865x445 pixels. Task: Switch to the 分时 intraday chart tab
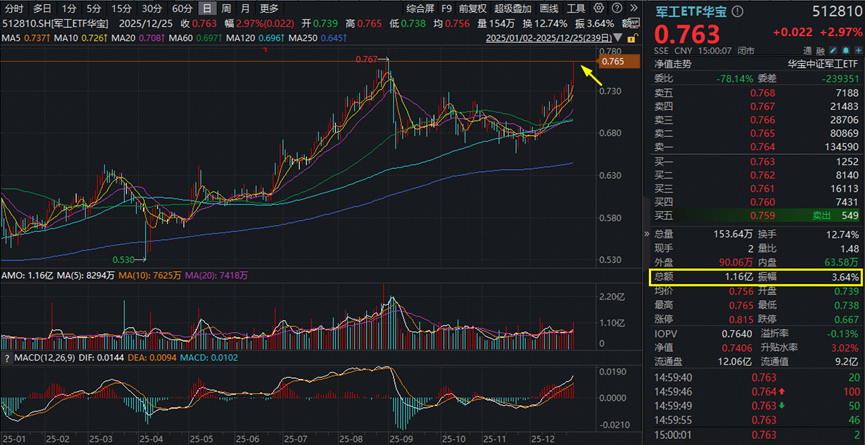click(13, 8)
